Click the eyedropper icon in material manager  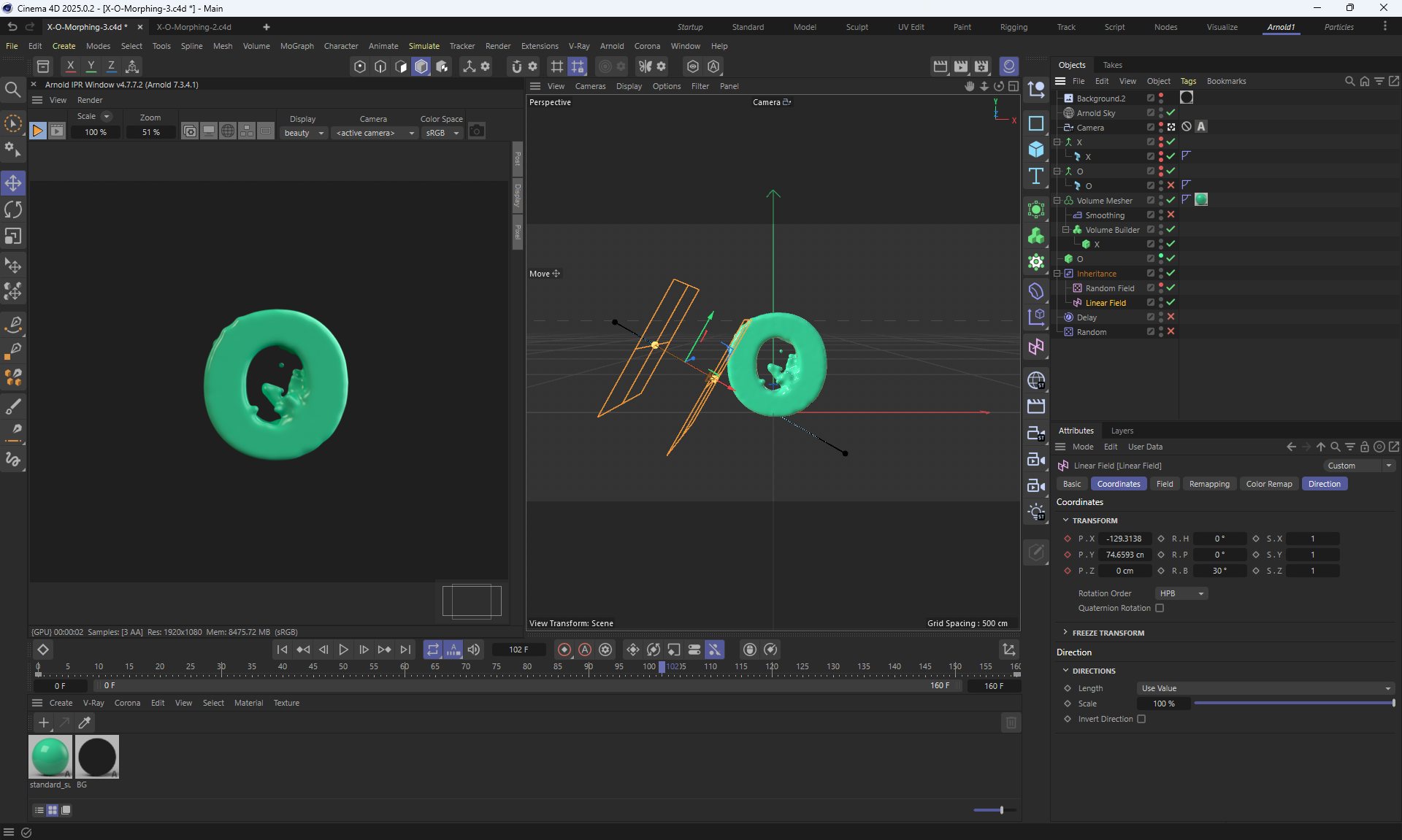coord(85,723)
